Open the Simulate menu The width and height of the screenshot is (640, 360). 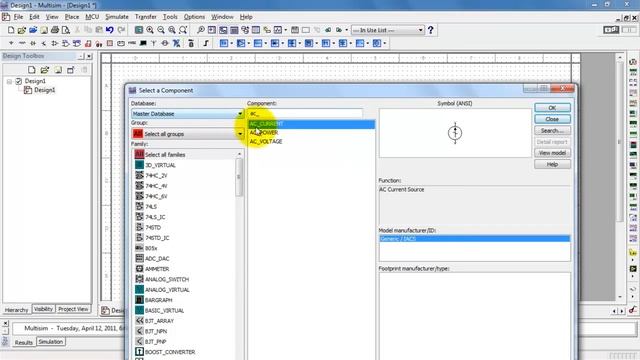point(117,17)
